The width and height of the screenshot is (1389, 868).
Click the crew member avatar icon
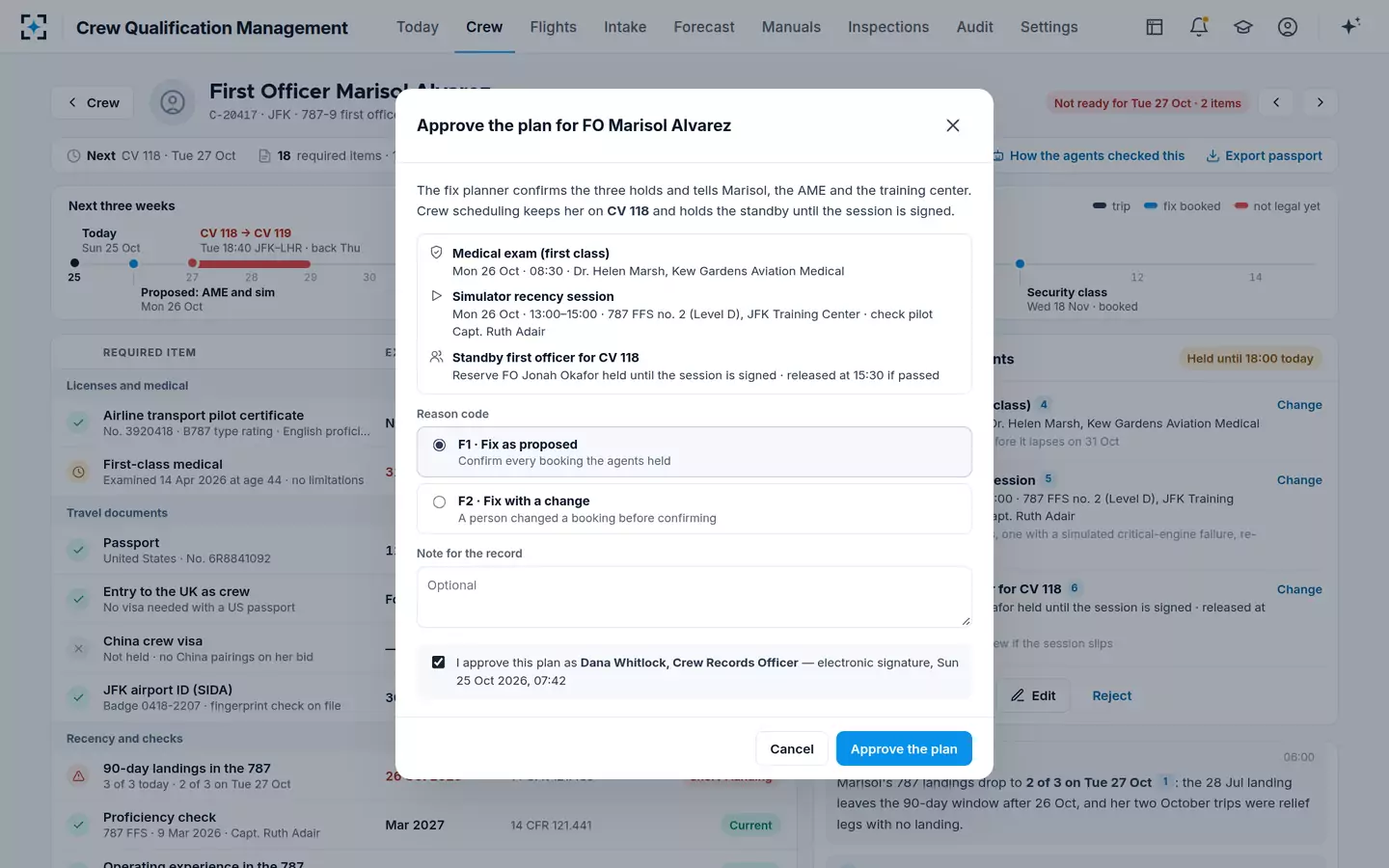tap(173, 102)
